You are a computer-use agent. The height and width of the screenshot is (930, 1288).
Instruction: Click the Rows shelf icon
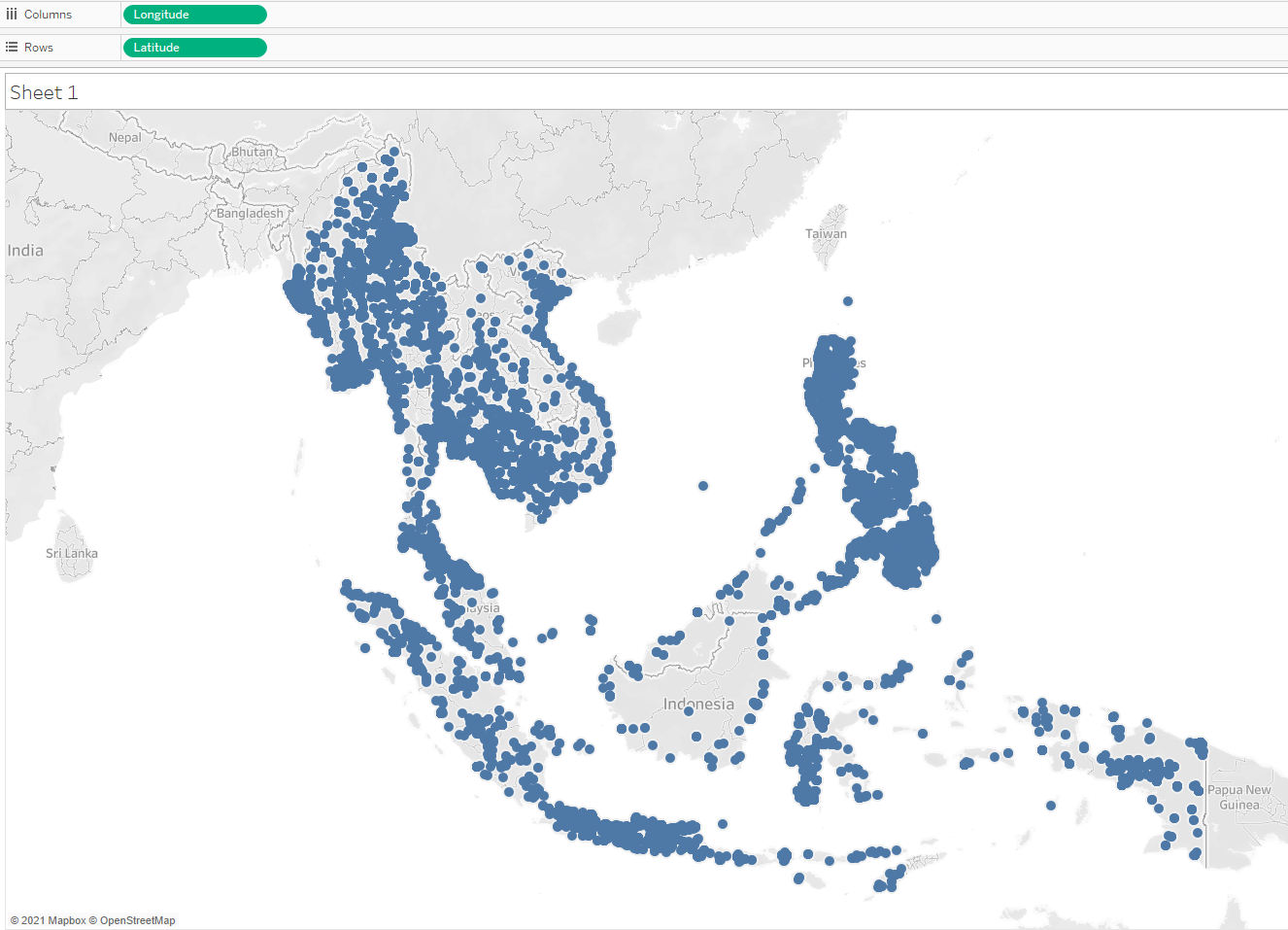coord(12,48)
